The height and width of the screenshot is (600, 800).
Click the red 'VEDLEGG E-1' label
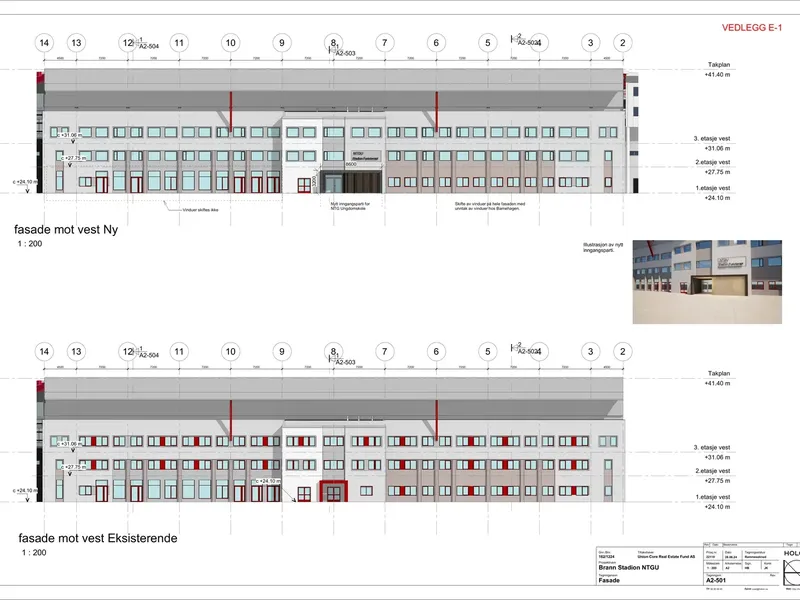tap(752, 28)
